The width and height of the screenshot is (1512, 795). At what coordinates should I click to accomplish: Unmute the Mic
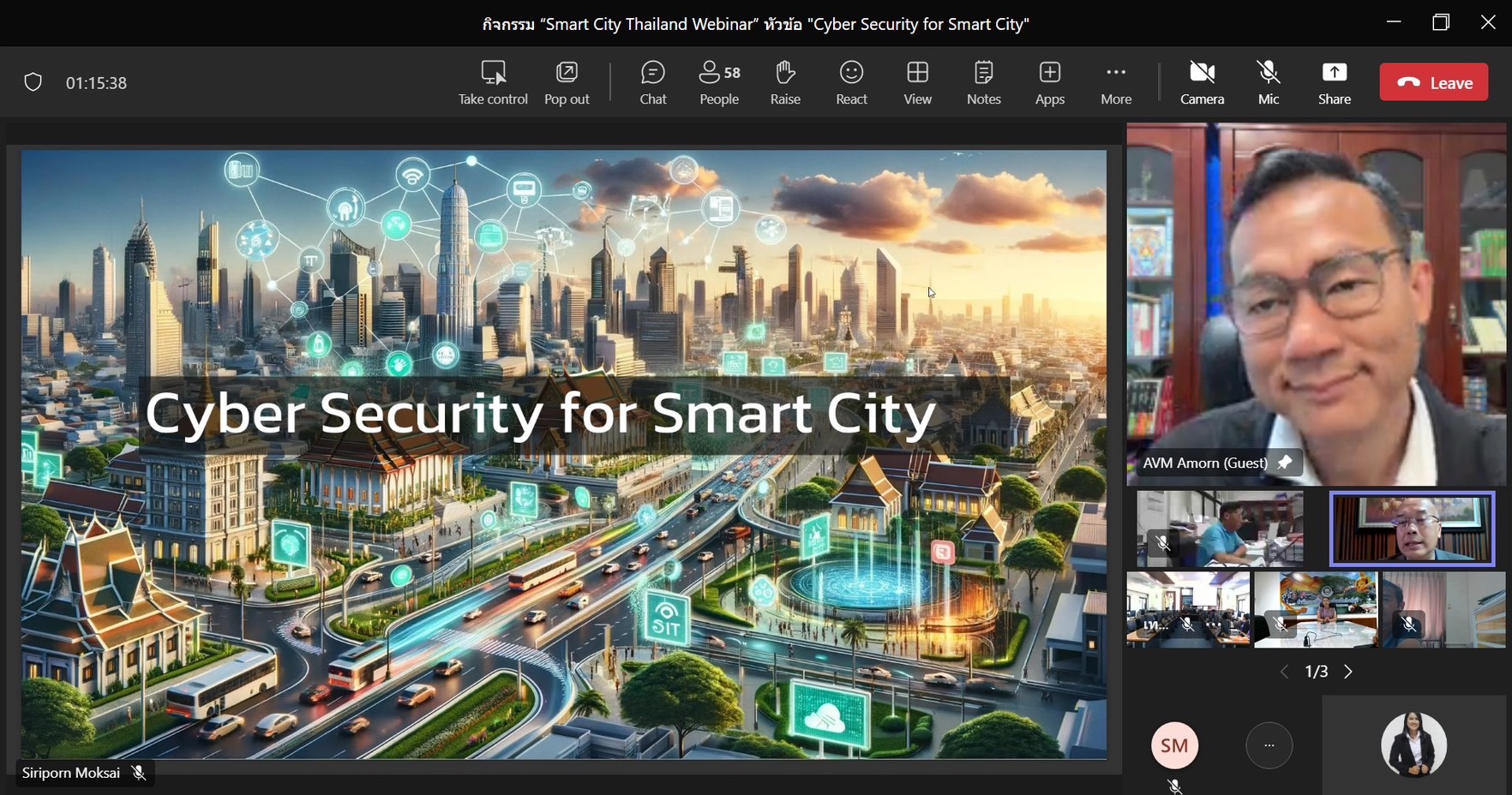point(1269,83)
